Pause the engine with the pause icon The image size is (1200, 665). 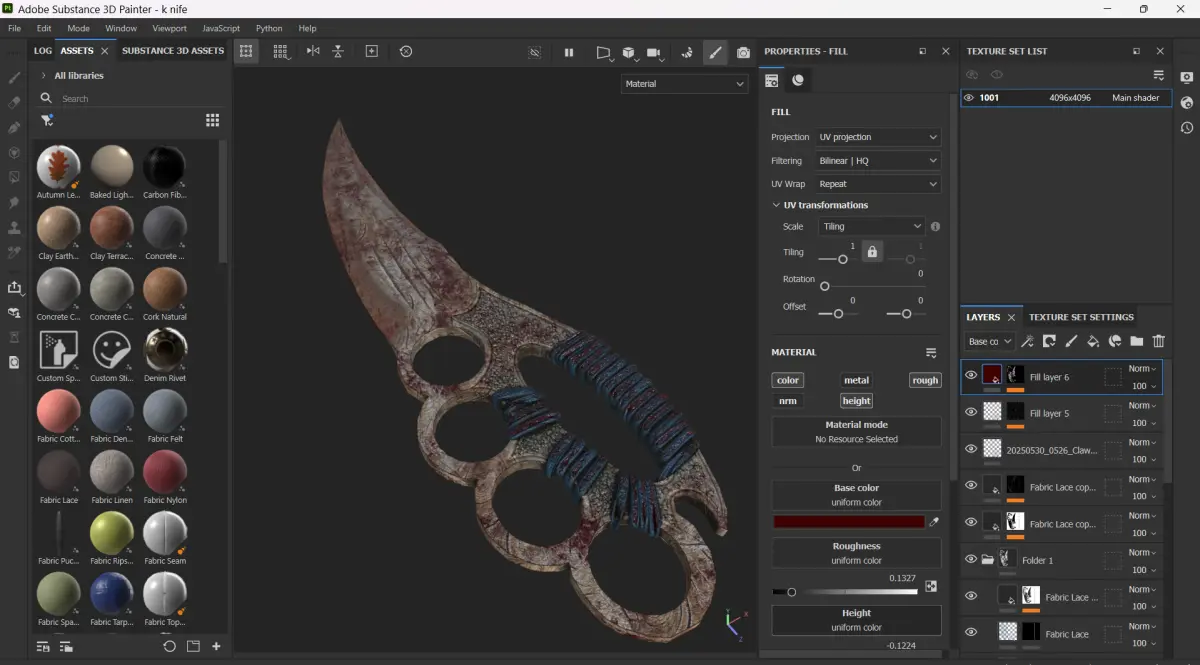pyautogui.click(x=569, y=52)
